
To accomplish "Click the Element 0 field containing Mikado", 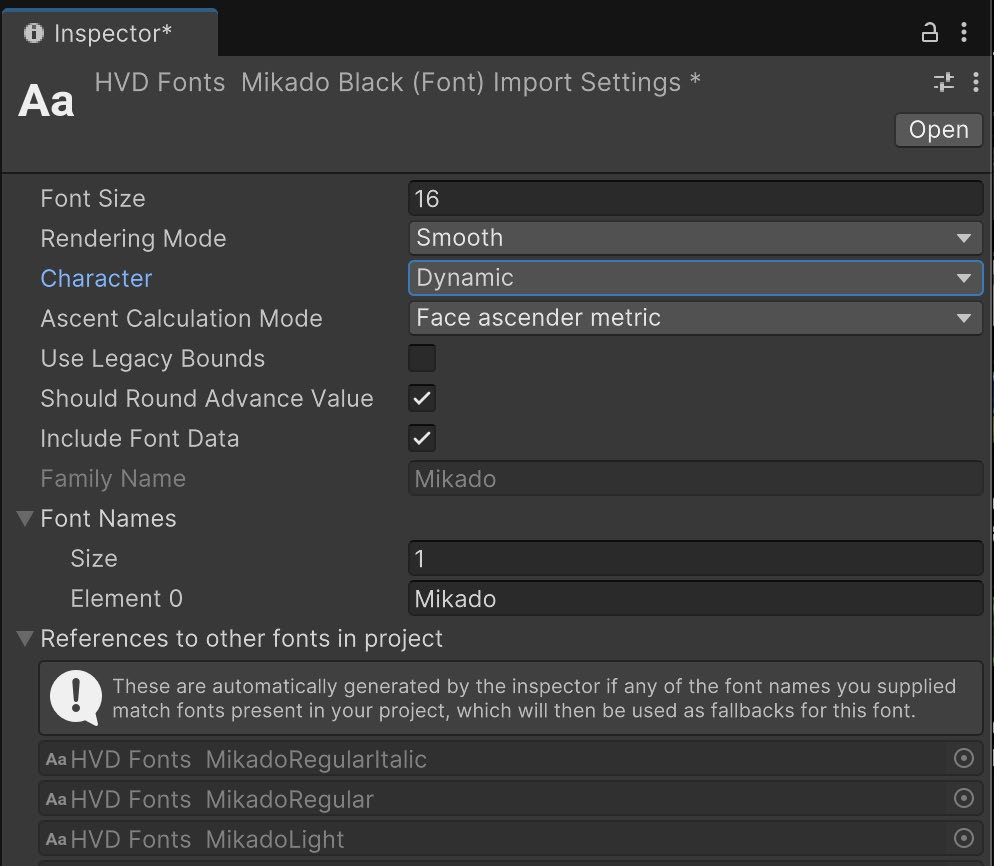I will 695,598.
